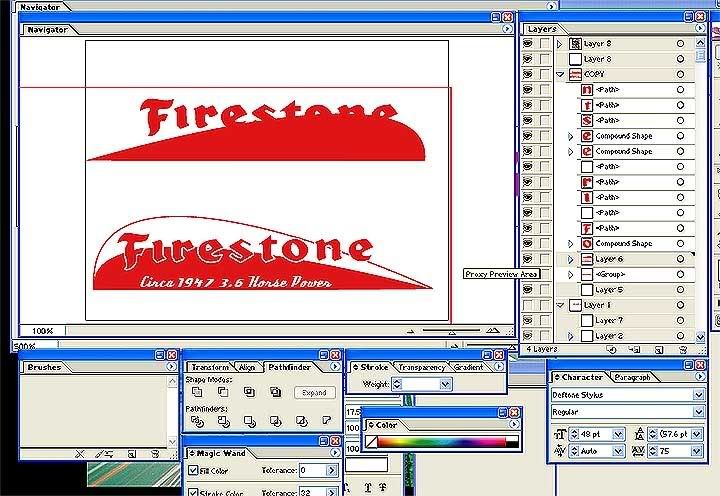Select the path with letter F thumbnail
Image resolution: width=720 pixels, height=496 pixels.
pyautogui.click(x=586, y=228)
